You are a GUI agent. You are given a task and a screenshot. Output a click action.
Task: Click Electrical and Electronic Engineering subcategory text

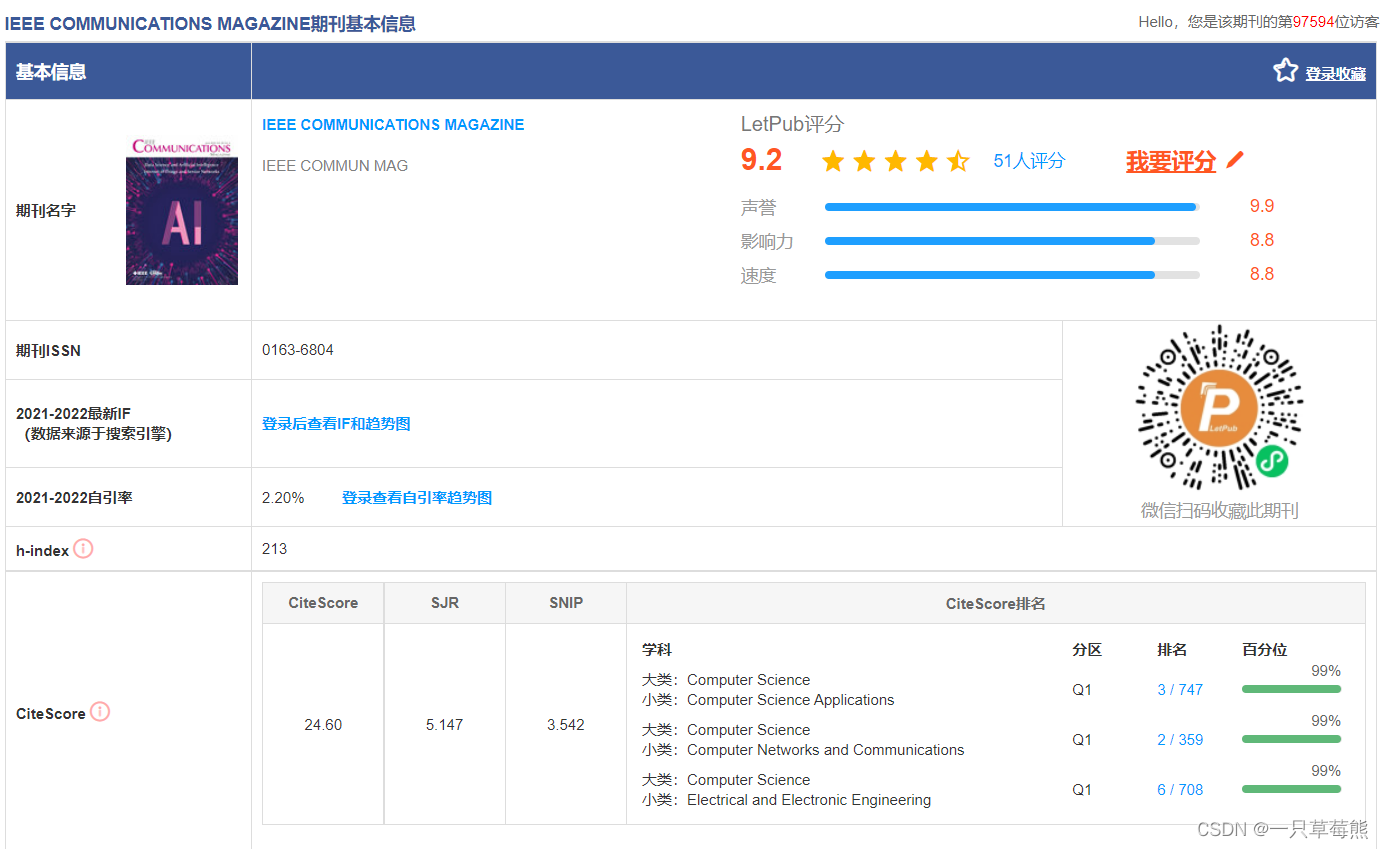coord(809,800)
